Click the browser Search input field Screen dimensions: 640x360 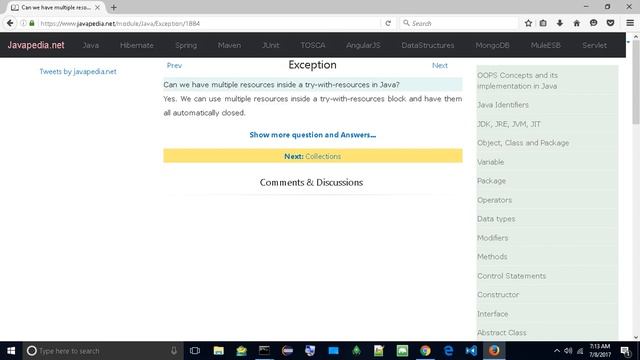[x=459, y=23]
